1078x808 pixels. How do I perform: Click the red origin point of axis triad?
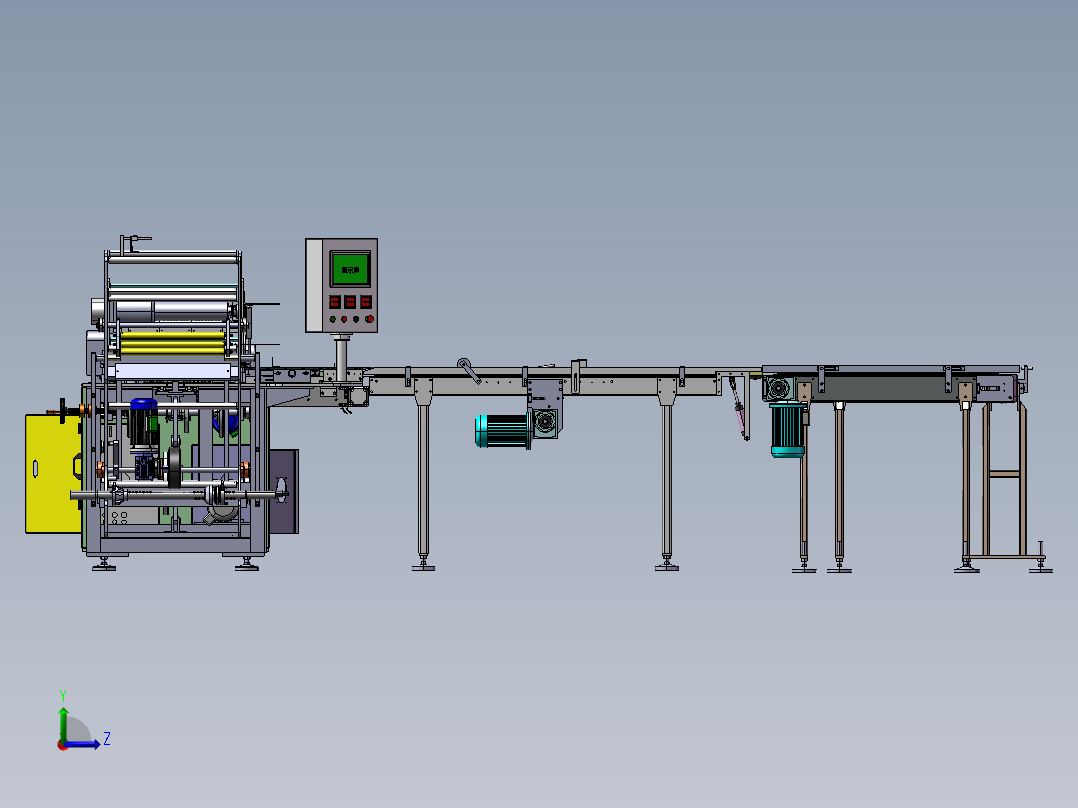coord(62,744)
